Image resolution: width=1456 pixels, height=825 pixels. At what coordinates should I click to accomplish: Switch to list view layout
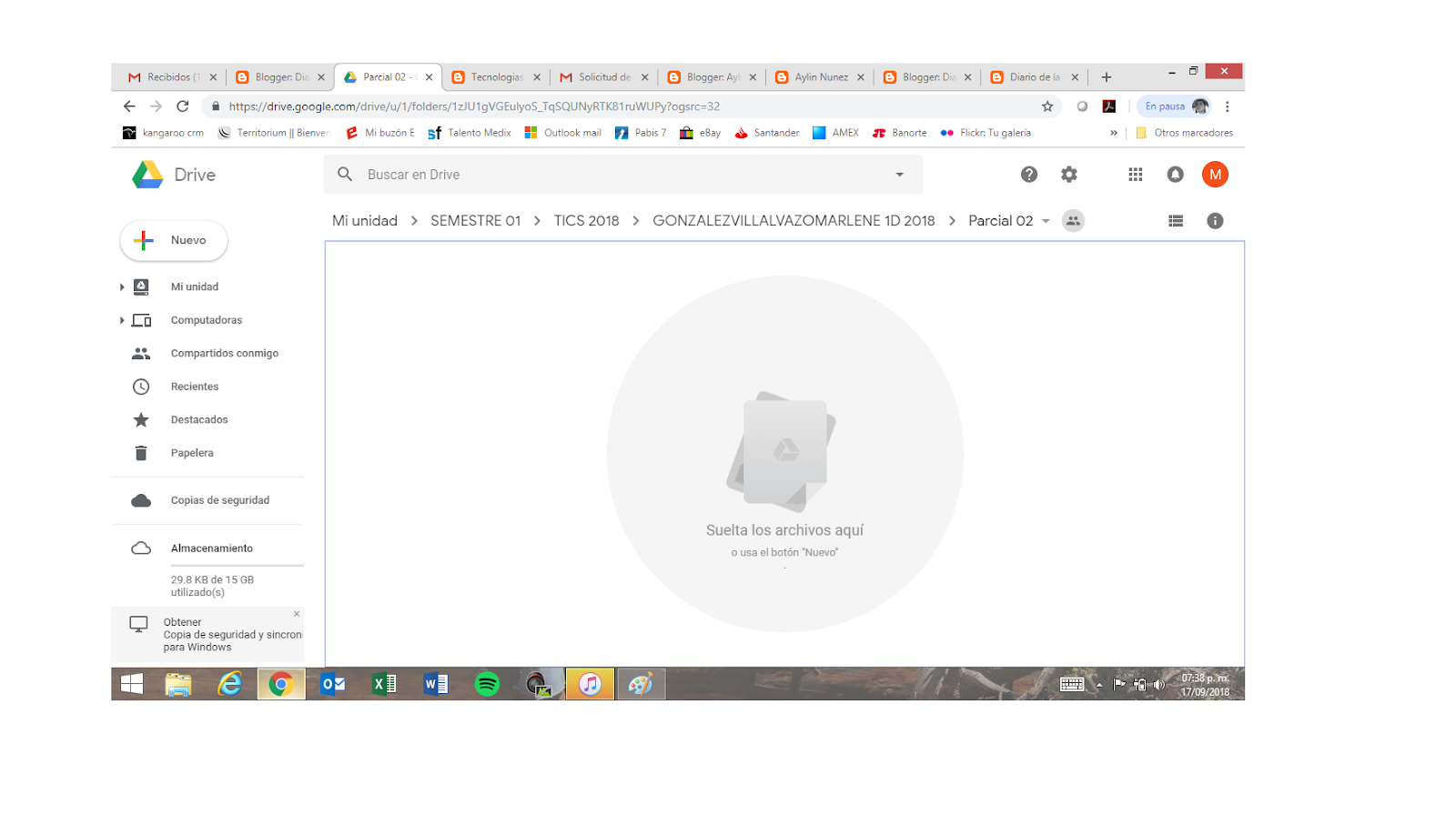pos(1176,221)
